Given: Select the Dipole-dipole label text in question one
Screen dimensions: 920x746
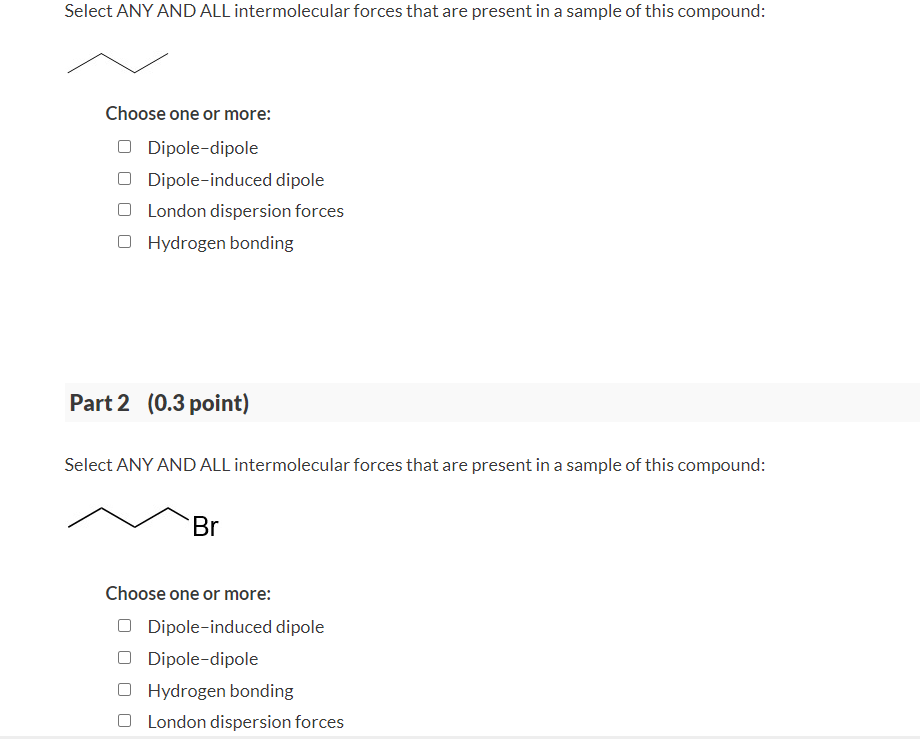Looking at the screenshot, I should (202, 147).
